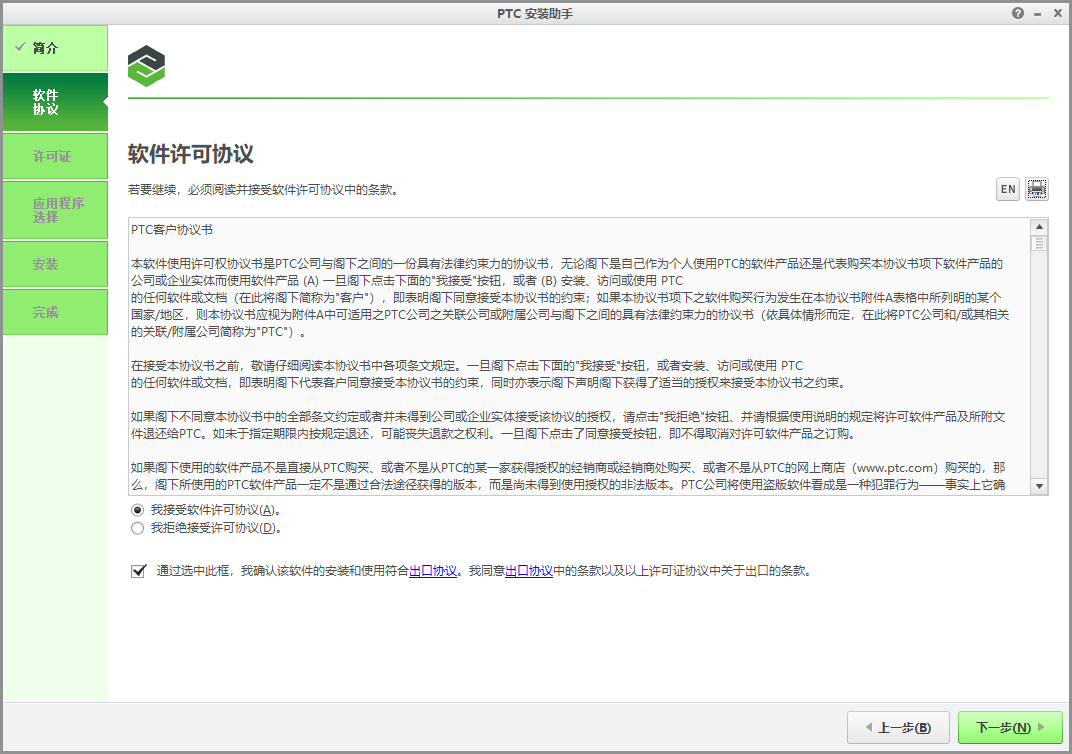This screenshot has height=754, width=1072.
Task: Select the 应用程序选择 step
Action: coord(55,210)
